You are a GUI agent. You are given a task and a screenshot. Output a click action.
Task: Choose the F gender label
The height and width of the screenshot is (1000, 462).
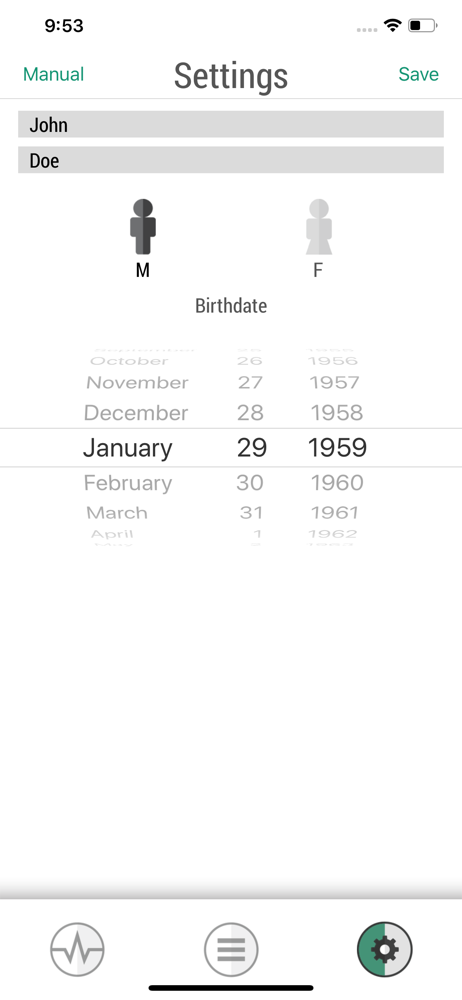coord(318,270)
